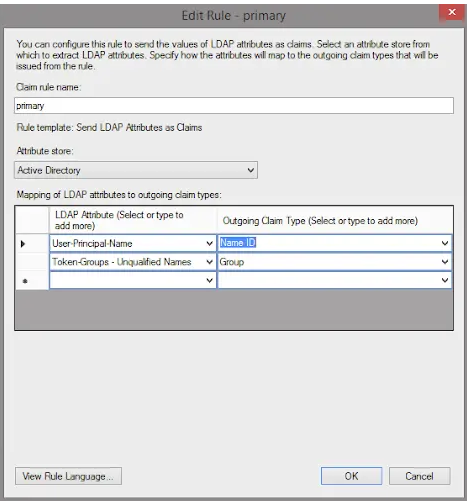This screenshot has height=503, width=469.
Task: Open the Attribute store dropdown
Action: pyautogui.click(x=136, y=170)
